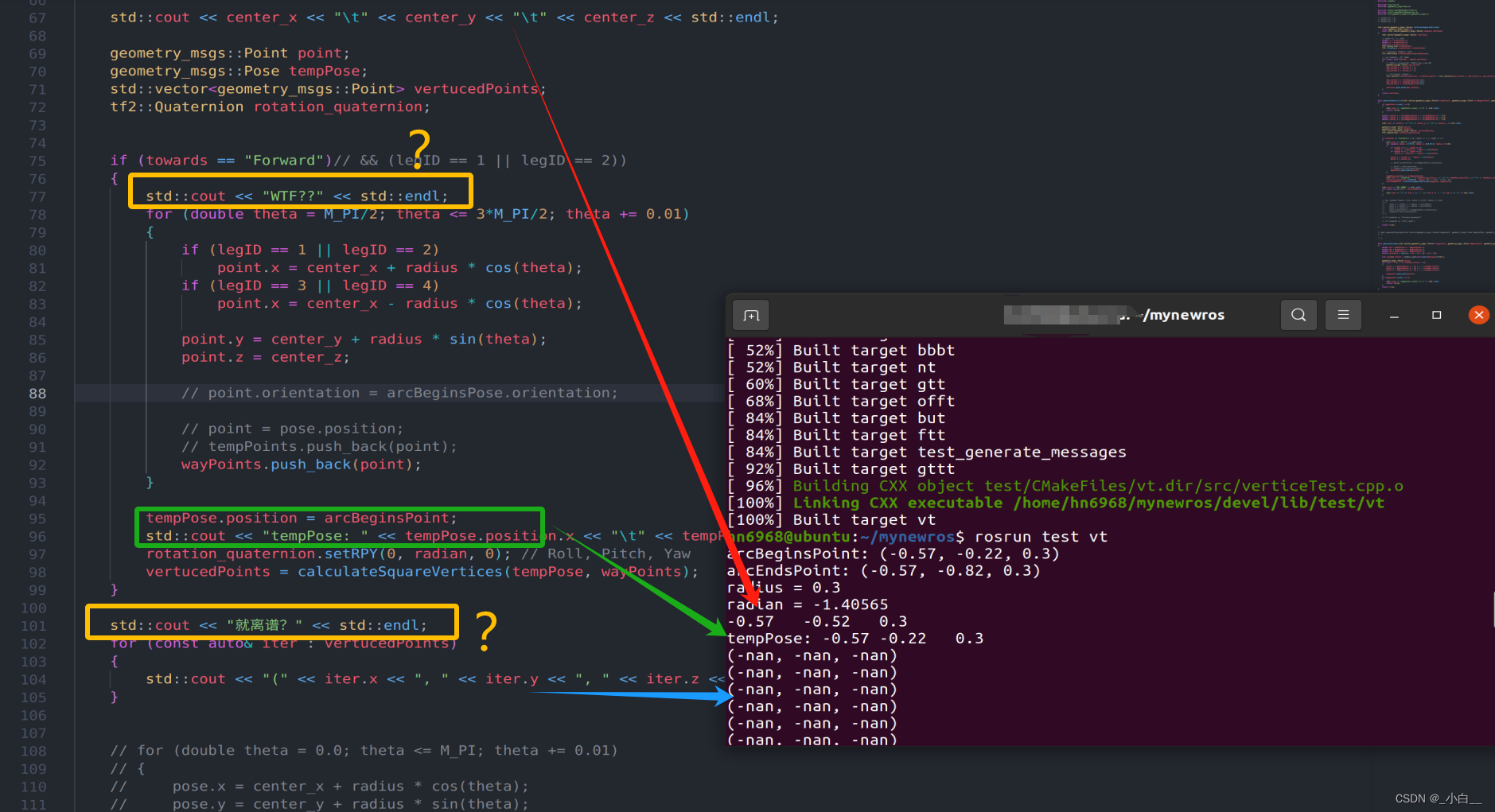Image resolution: width=1495 pixels, height=812 pixels.
Task: Click the 'Building CXX object' terminal line
Action: click(1065, 486)
